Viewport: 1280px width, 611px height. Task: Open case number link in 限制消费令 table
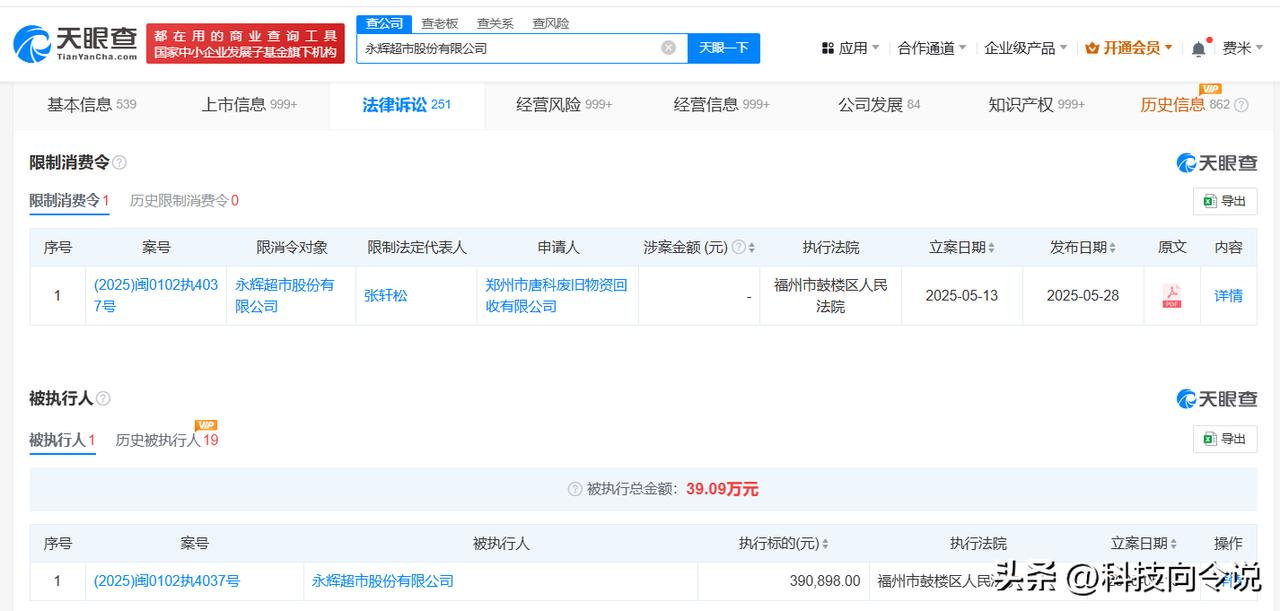click(x=156, y=296)
